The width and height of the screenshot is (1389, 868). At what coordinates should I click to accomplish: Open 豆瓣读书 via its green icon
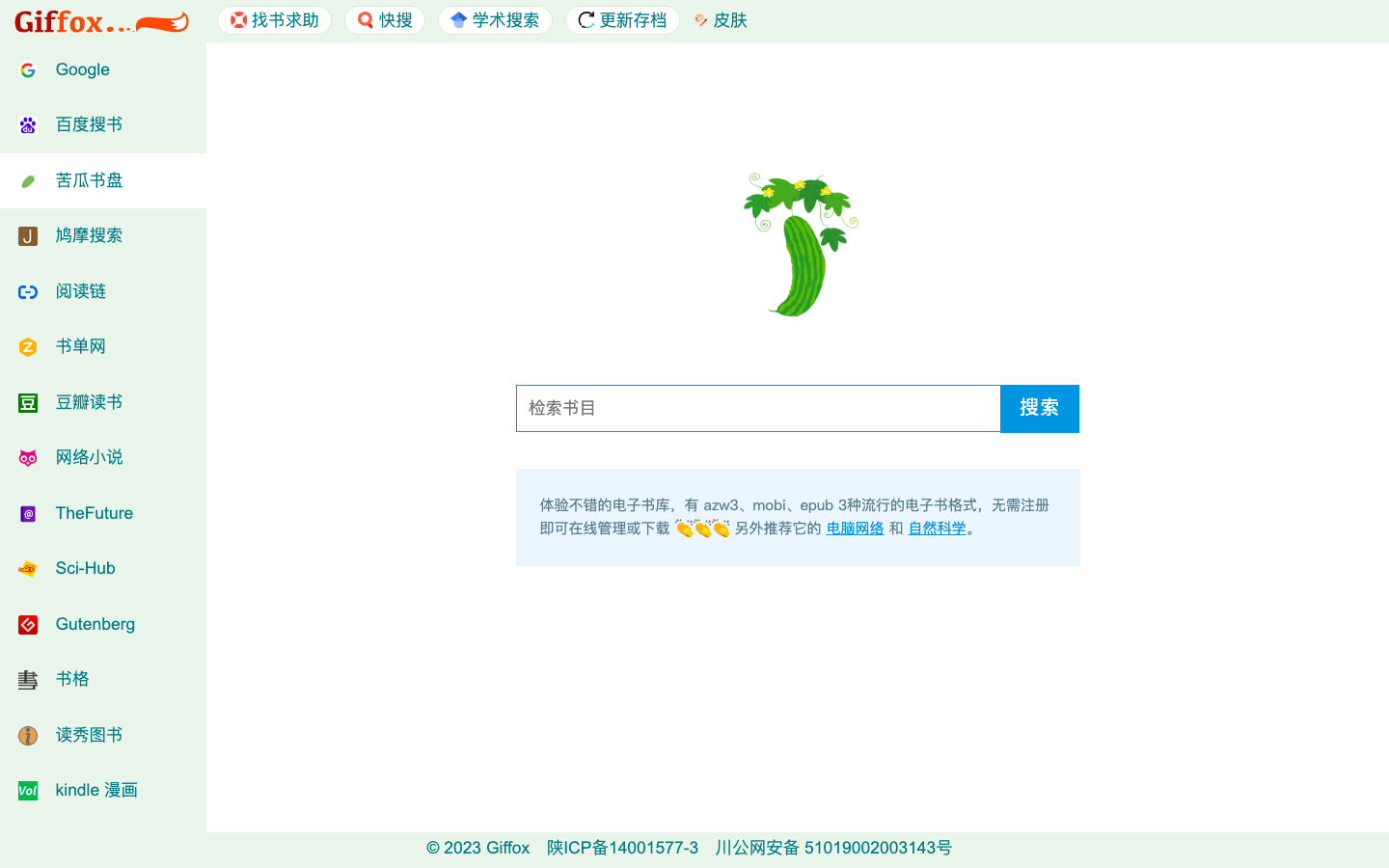coord(27,402)
